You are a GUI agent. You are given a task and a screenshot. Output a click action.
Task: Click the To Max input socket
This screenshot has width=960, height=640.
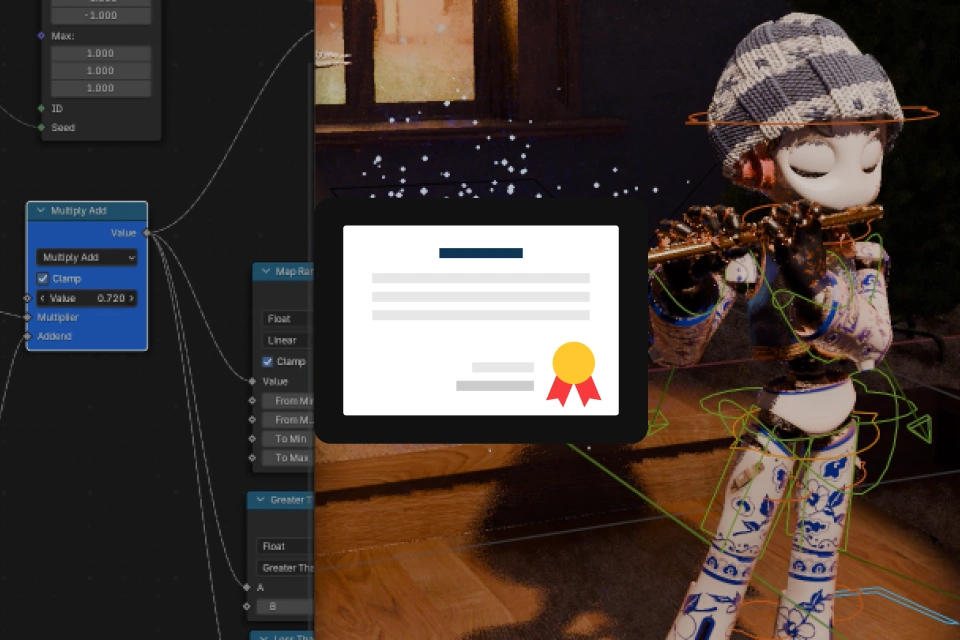click(x=252, y=457)
